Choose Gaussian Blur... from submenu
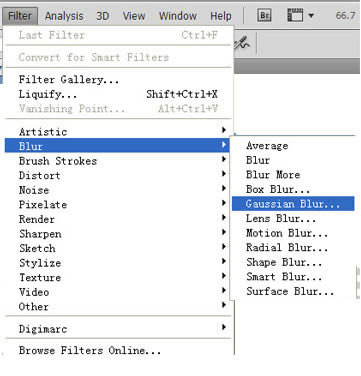 [293, 204]
